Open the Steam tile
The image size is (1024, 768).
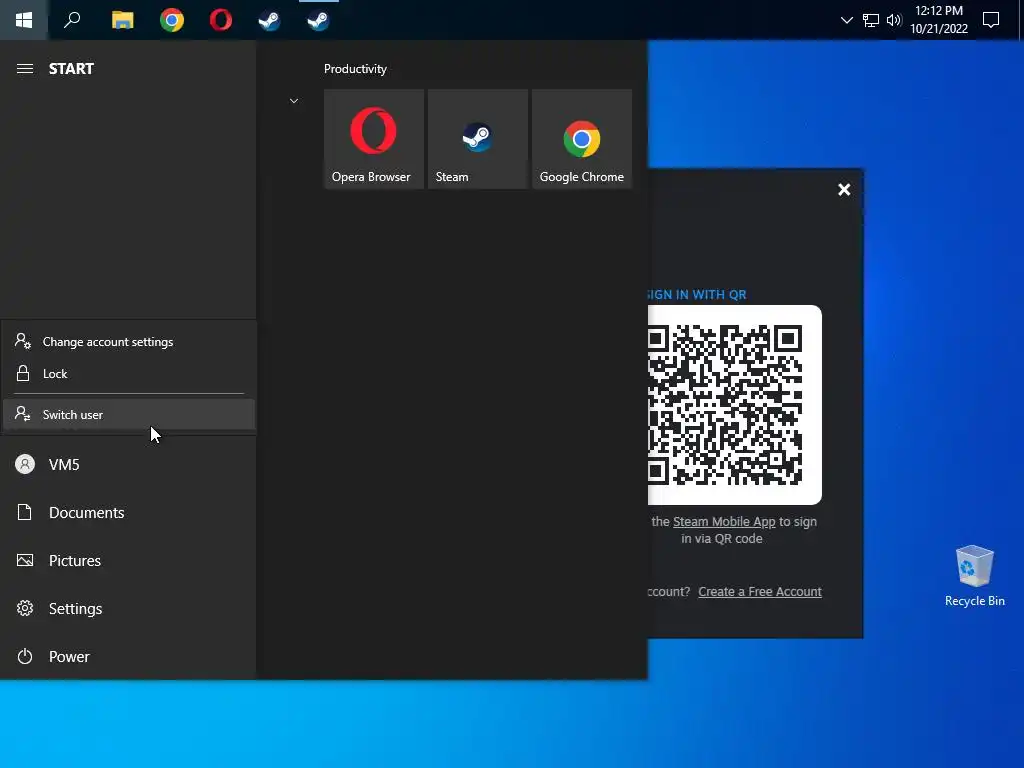pyautogui.click(x=477, y=139)
